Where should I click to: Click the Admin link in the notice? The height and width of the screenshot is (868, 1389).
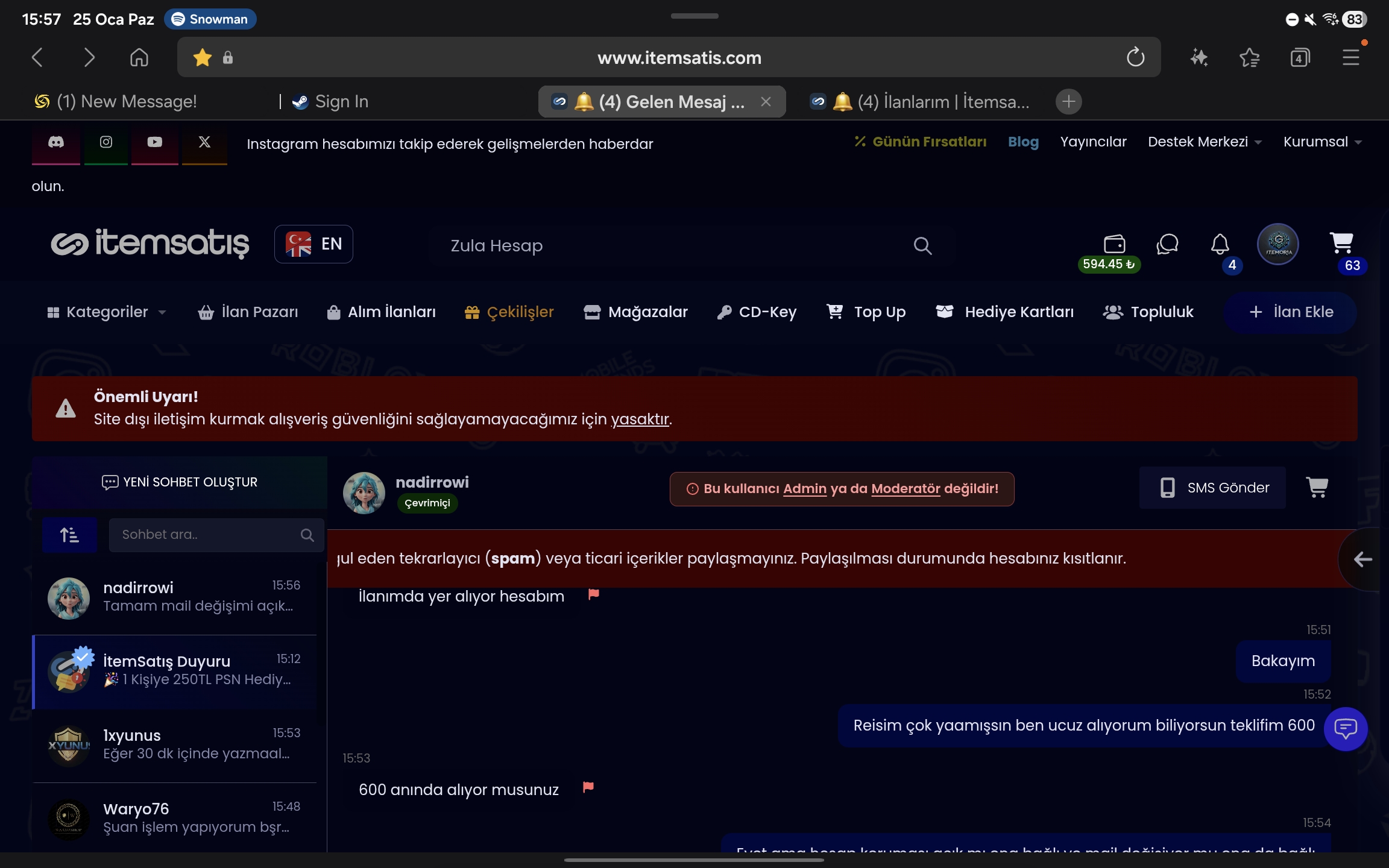[805, 489]
